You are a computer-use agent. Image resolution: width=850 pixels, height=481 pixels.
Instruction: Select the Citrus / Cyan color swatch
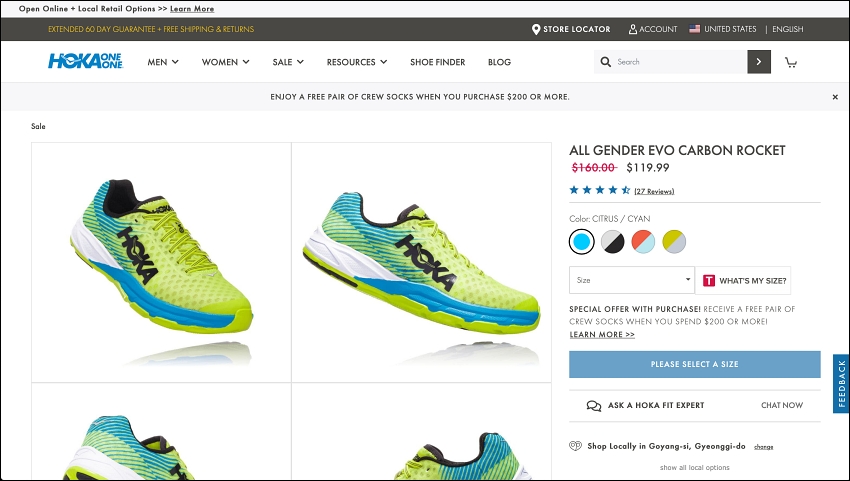[582, 241]
